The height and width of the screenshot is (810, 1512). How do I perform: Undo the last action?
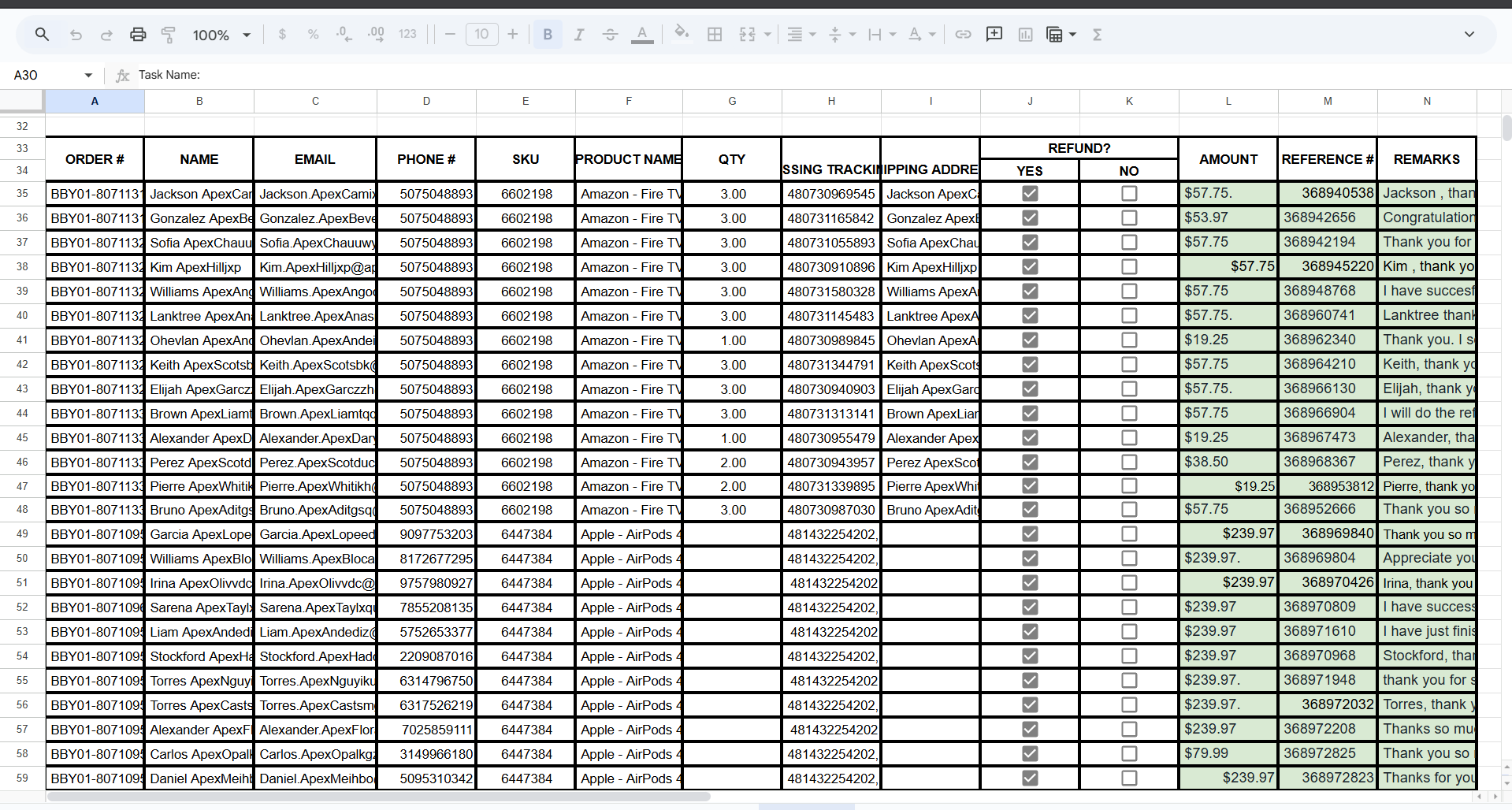[x=76, y=35]
